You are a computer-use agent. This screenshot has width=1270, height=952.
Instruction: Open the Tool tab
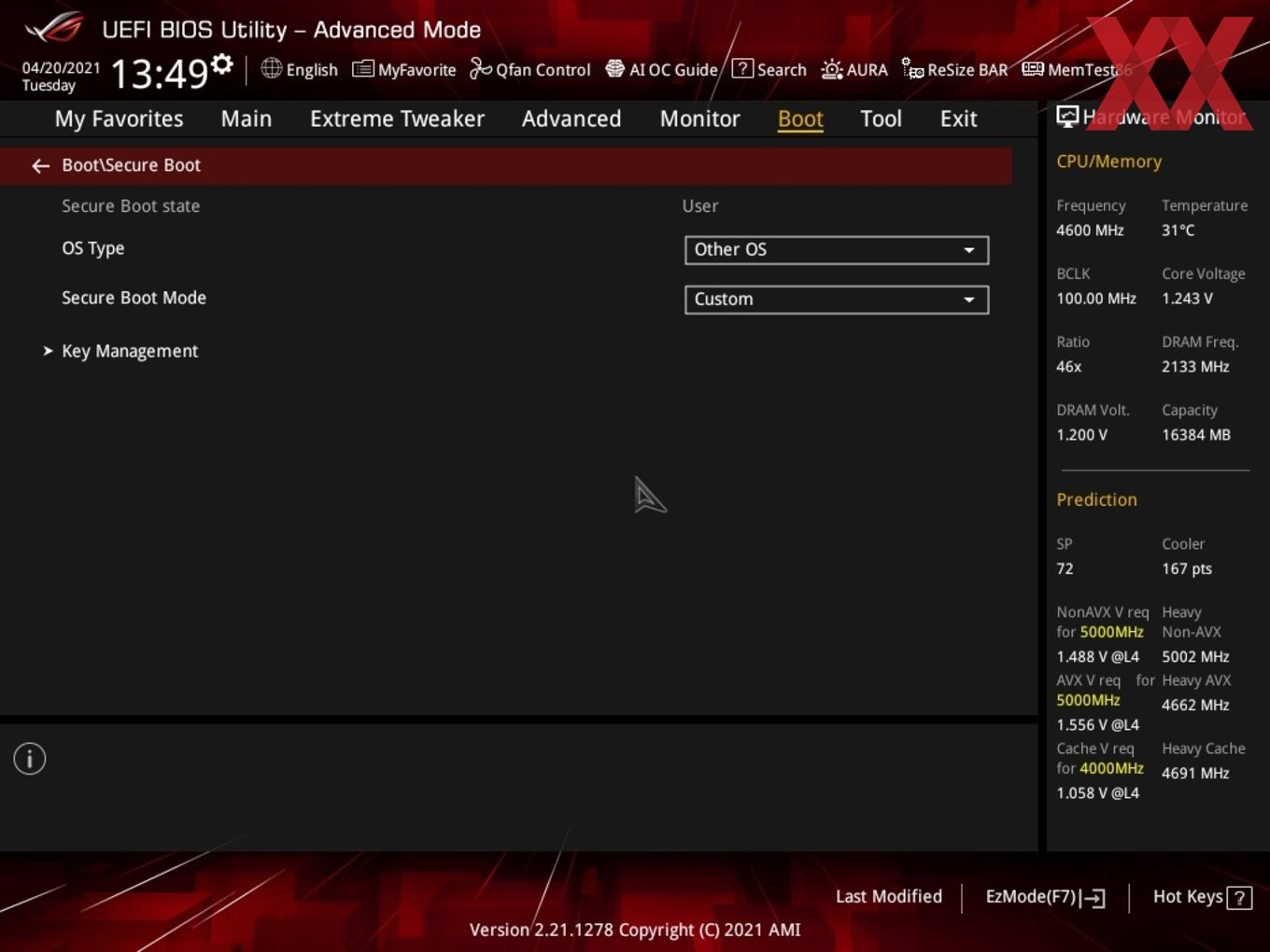pyautogui.click(x=881, y=119)
